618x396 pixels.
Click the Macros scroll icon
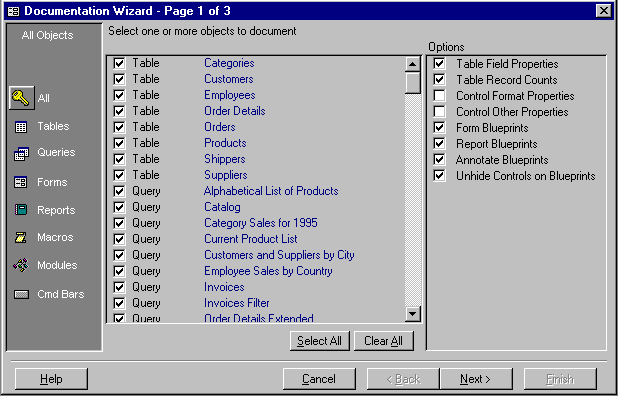pyautogui.click(x=20, y=238)
